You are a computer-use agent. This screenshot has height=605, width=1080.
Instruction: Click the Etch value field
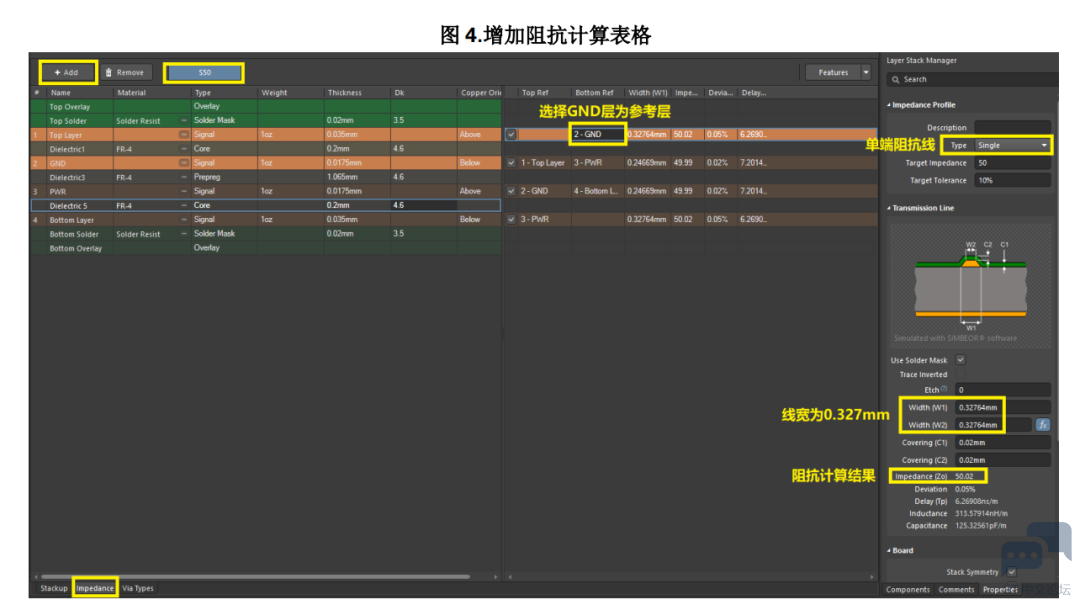[1003, 390]
